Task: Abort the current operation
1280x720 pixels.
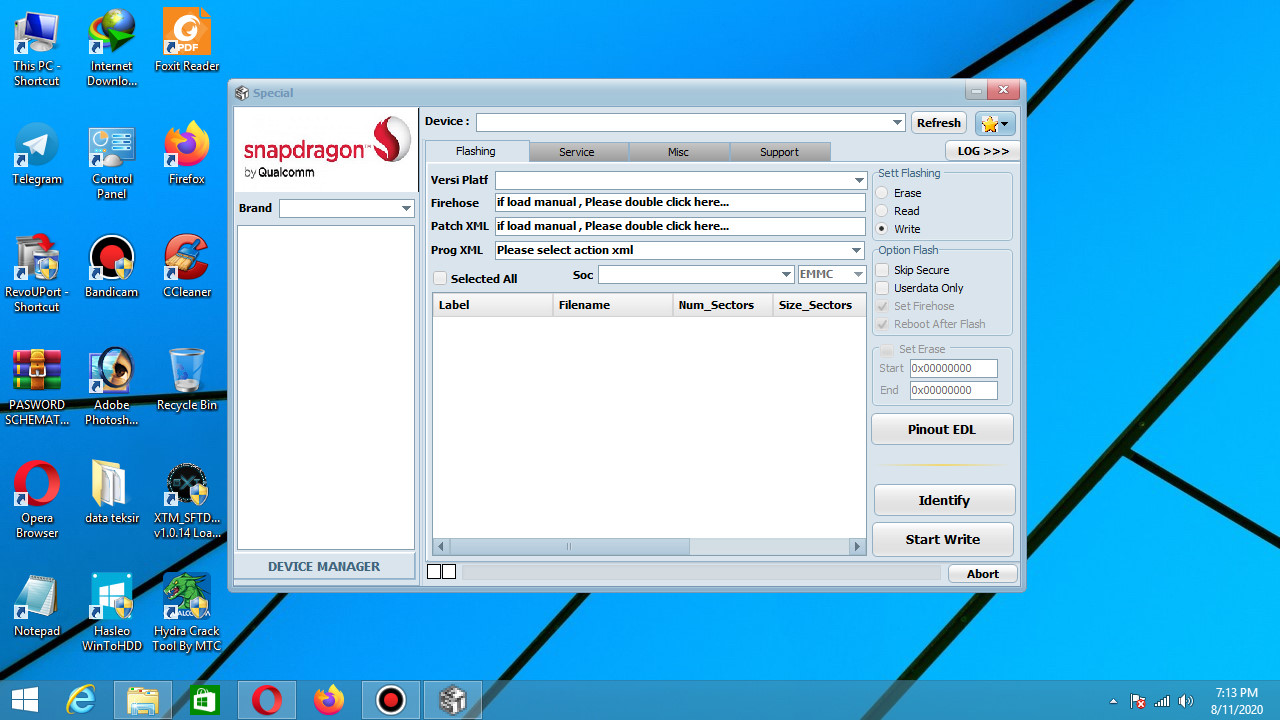Action: (982, 574)
